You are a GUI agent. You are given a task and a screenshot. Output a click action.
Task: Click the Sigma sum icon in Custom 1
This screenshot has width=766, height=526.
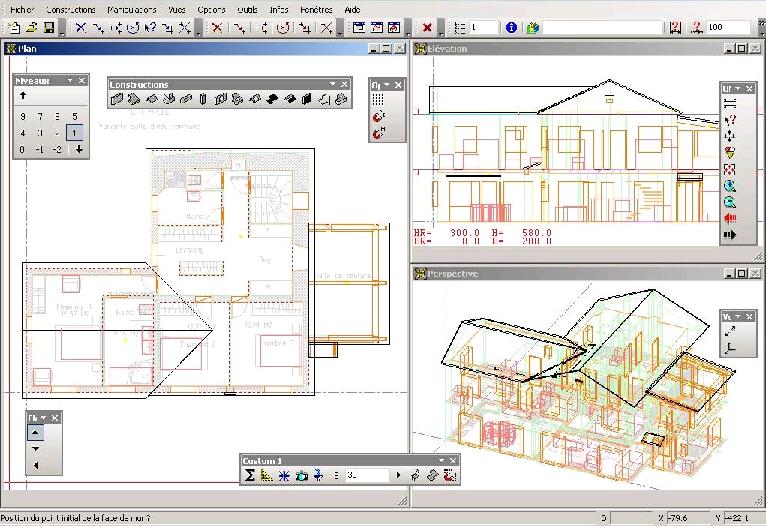250,475
